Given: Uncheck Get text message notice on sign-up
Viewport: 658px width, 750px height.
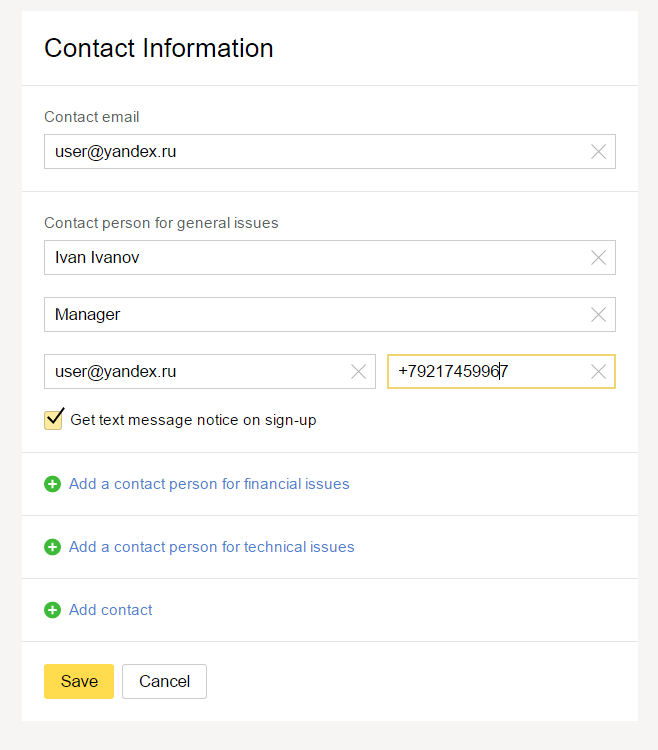Looking at the screenshot, I should (54, 419).
